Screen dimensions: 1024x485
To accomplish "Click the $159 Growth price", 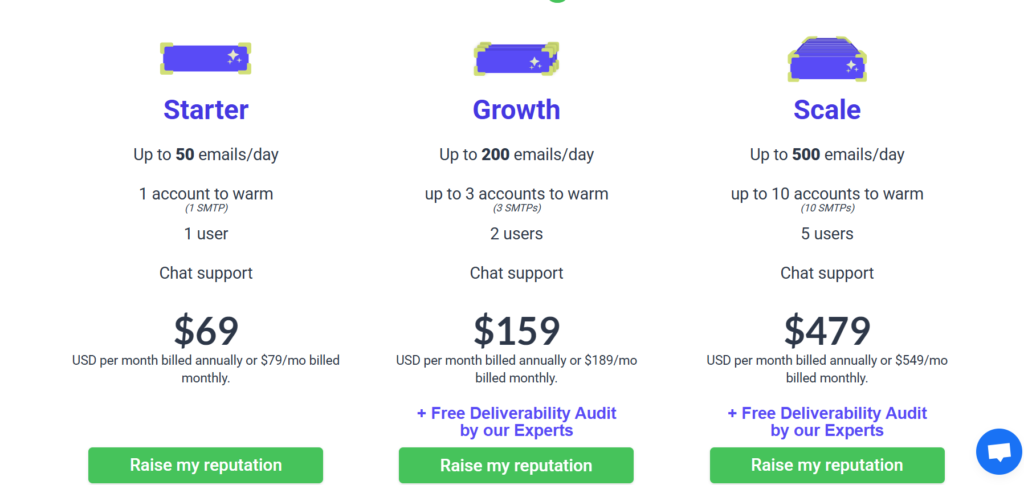I will (517, 331).
